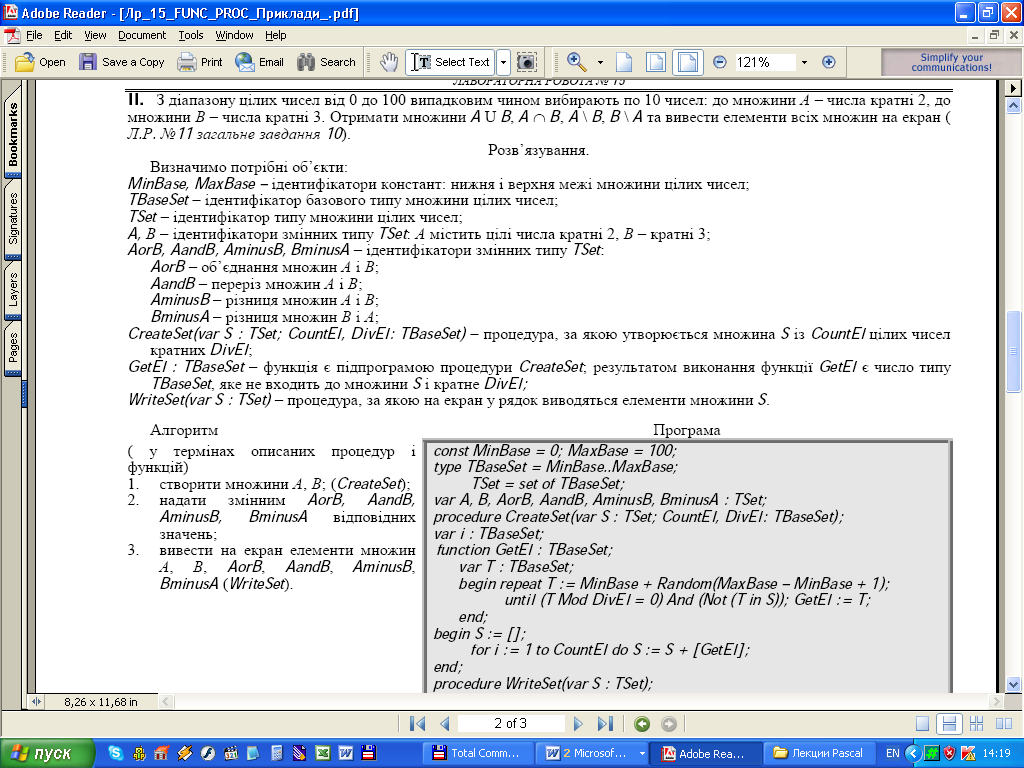Open the Layers side panel tab
This screenshot has width=1024, height=768.
[x=13, y=289]
